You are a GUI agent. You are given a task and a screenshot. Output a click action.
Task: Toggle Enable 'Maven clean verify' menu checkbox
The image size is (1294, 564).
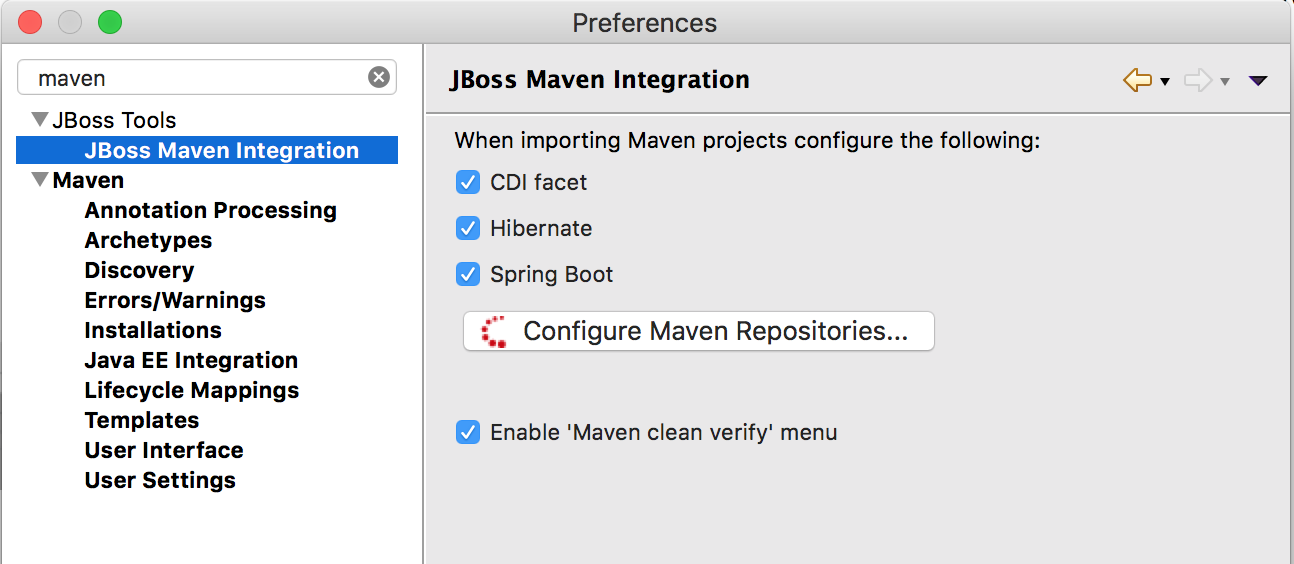pos(468,432)
